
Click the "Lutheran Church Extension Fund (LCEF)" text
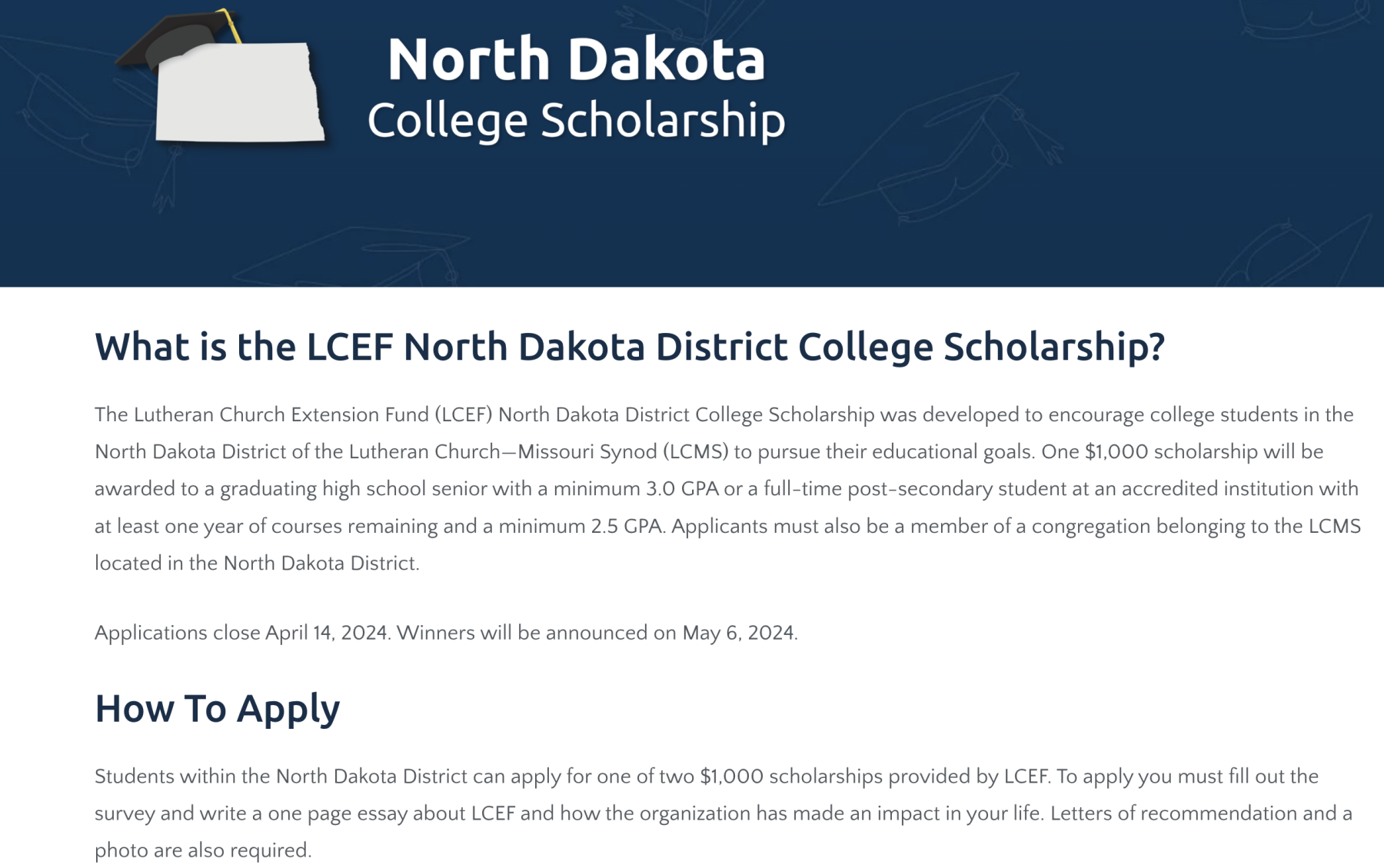[x=313, y=415]
